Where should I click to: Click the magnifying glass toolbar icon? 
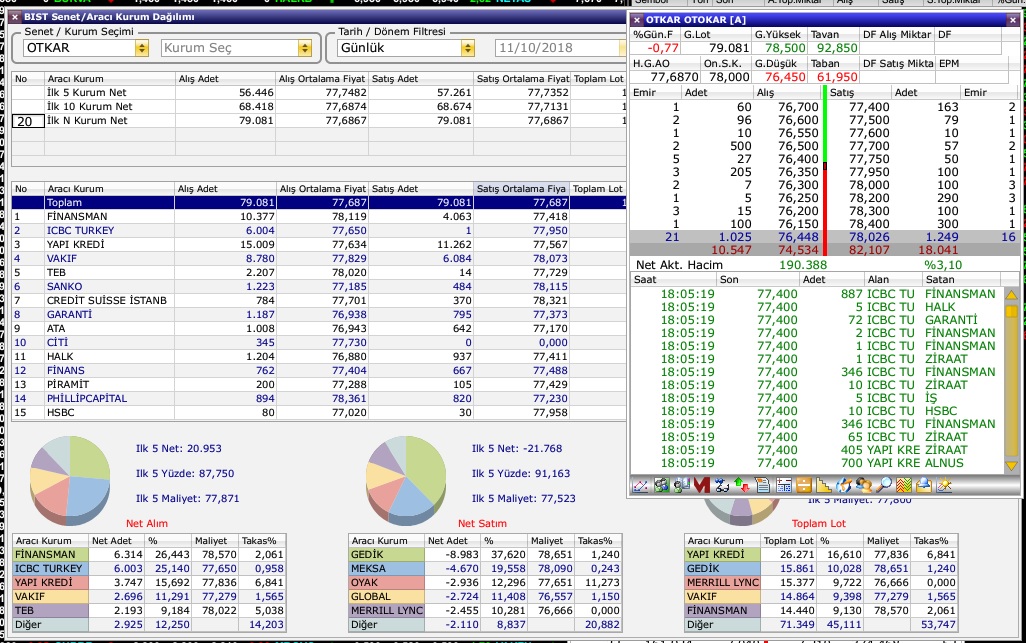tap(884, 485)
